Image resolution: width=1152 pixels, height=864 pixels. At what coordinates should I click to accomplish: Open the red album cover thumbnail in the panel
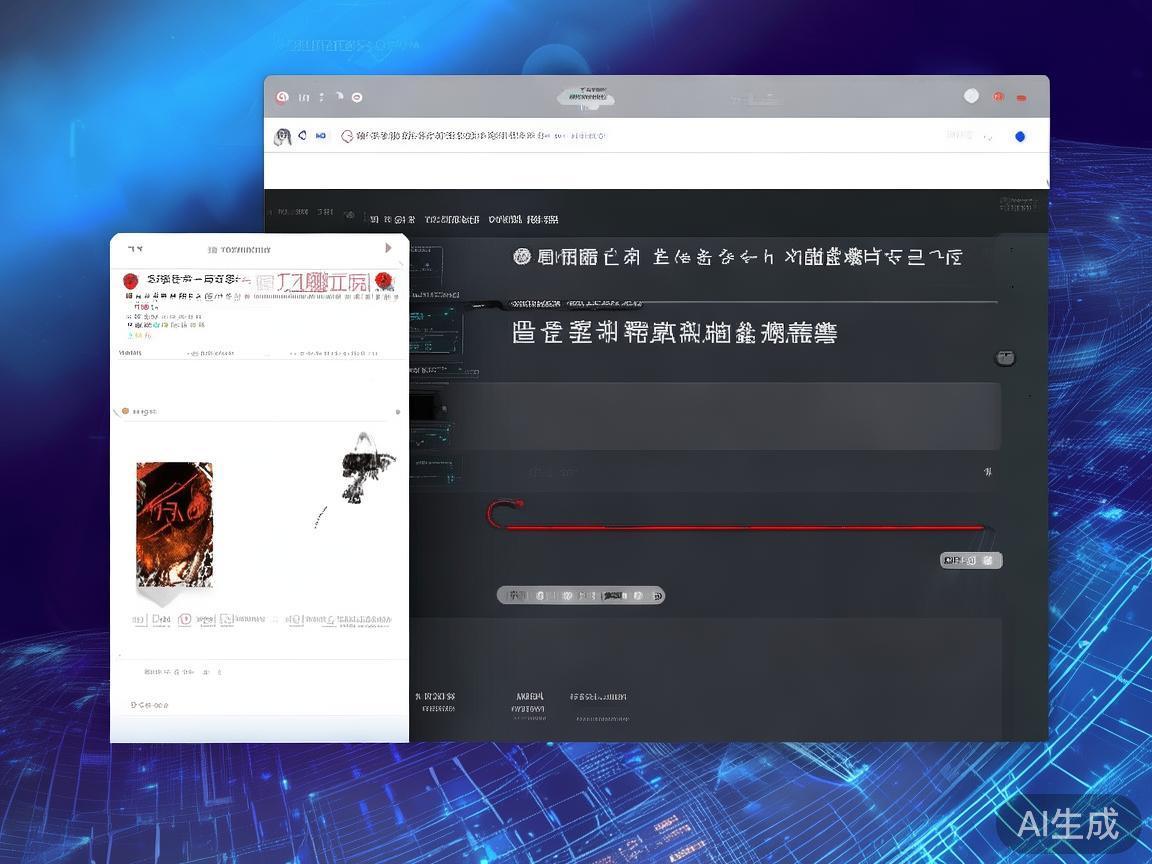coord(175,522)
